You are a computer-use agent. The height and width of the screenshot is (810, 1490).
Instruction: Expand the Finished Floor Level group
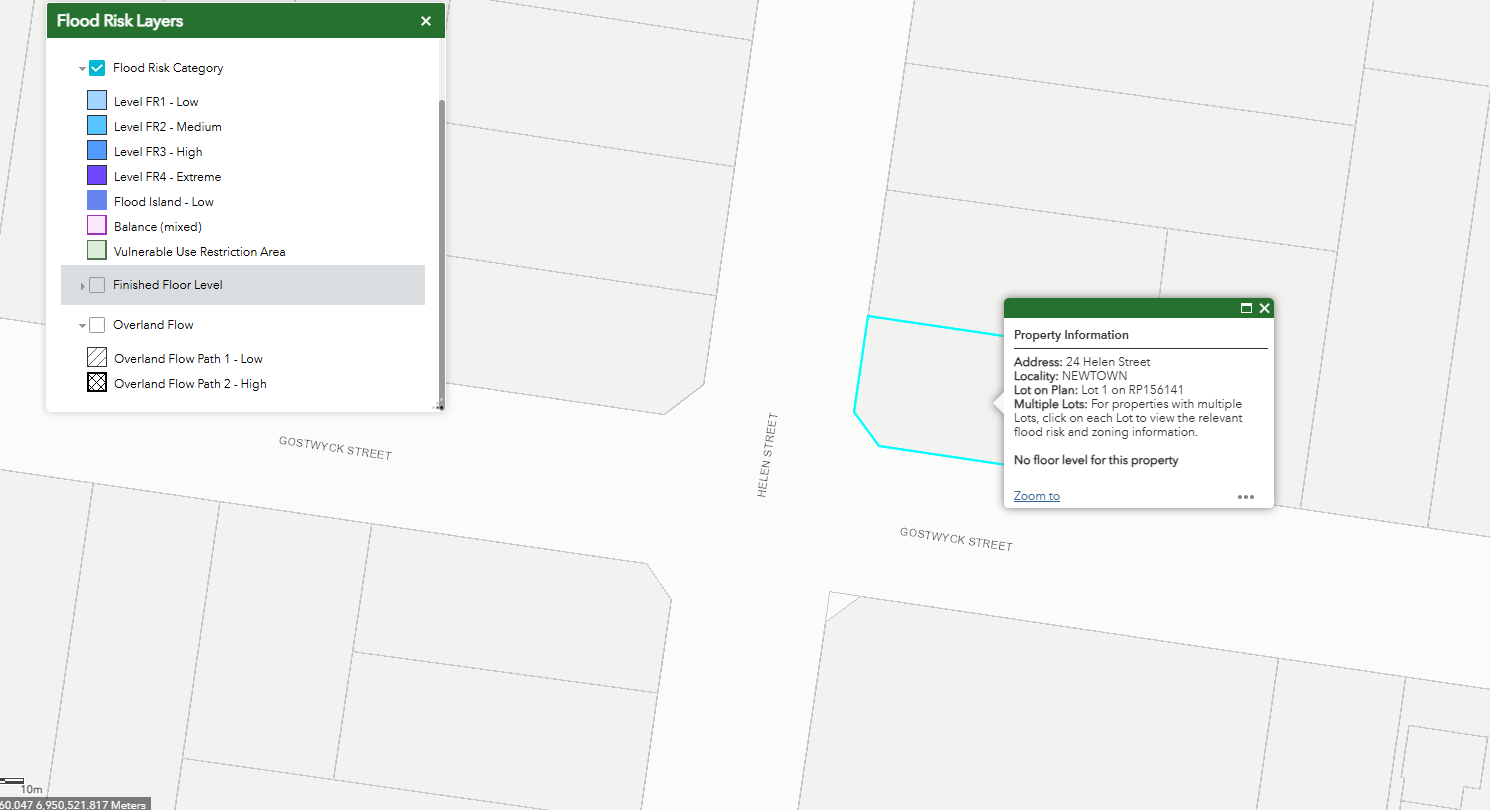click(82, 286)
